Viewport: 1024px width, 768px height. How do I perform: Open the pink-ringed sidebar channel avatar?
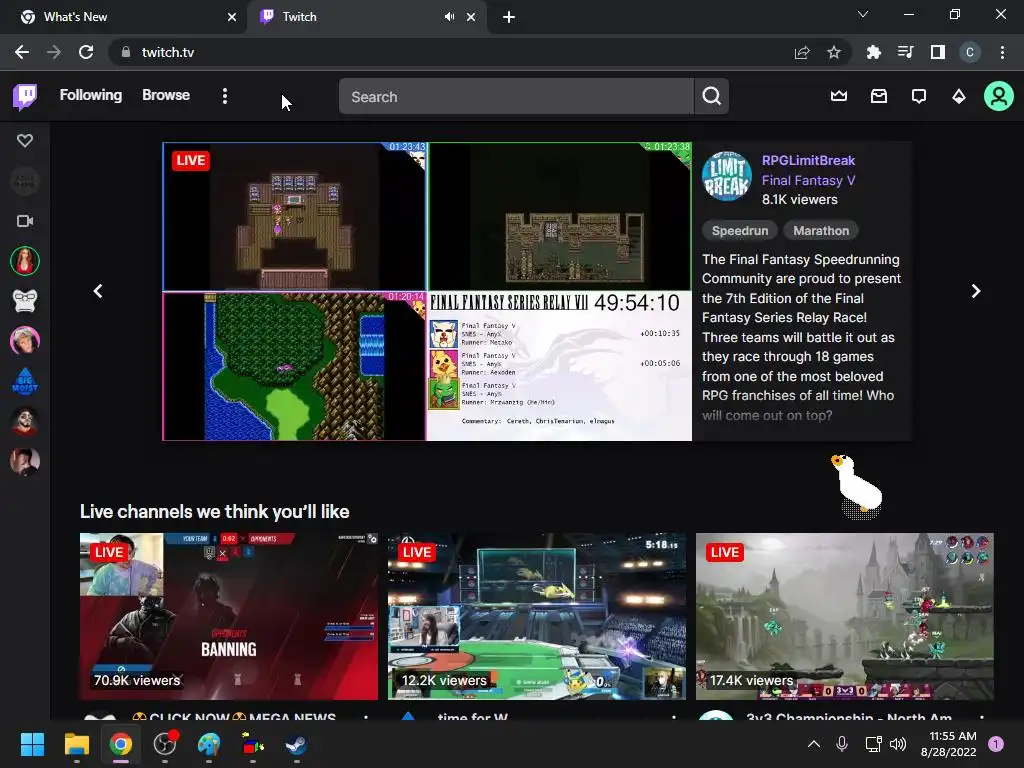click(25, 341)
